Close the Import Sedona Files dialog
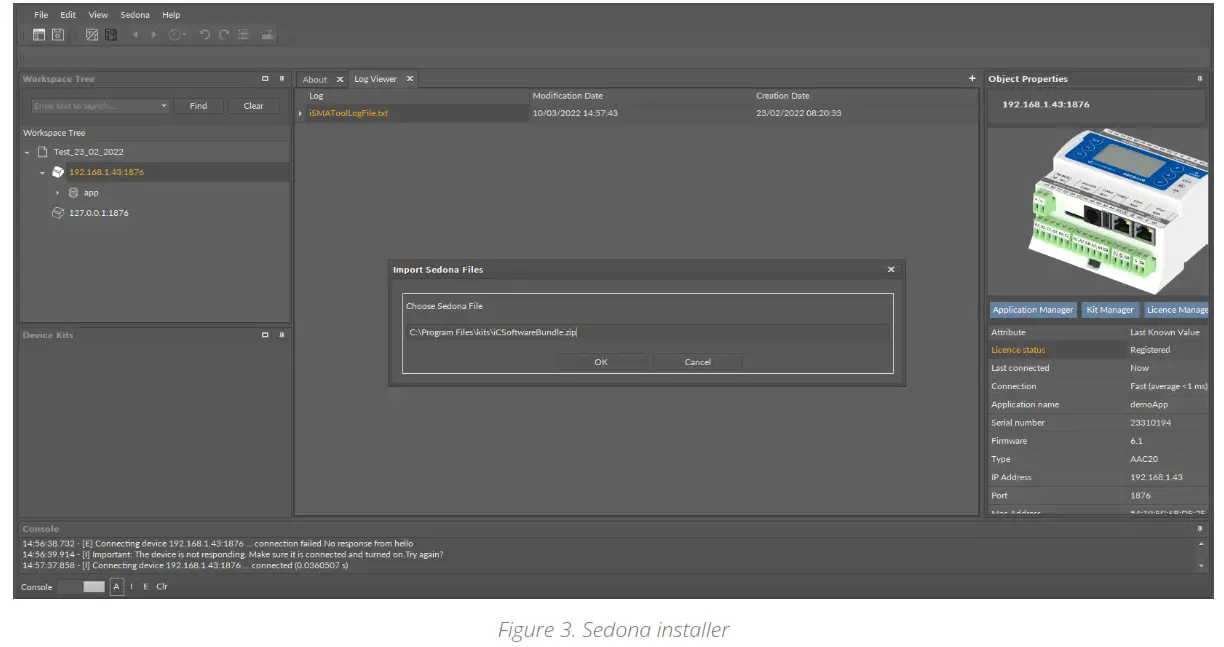The width and height of the screenshot is (1224, 647). click(x=891, y=270)
